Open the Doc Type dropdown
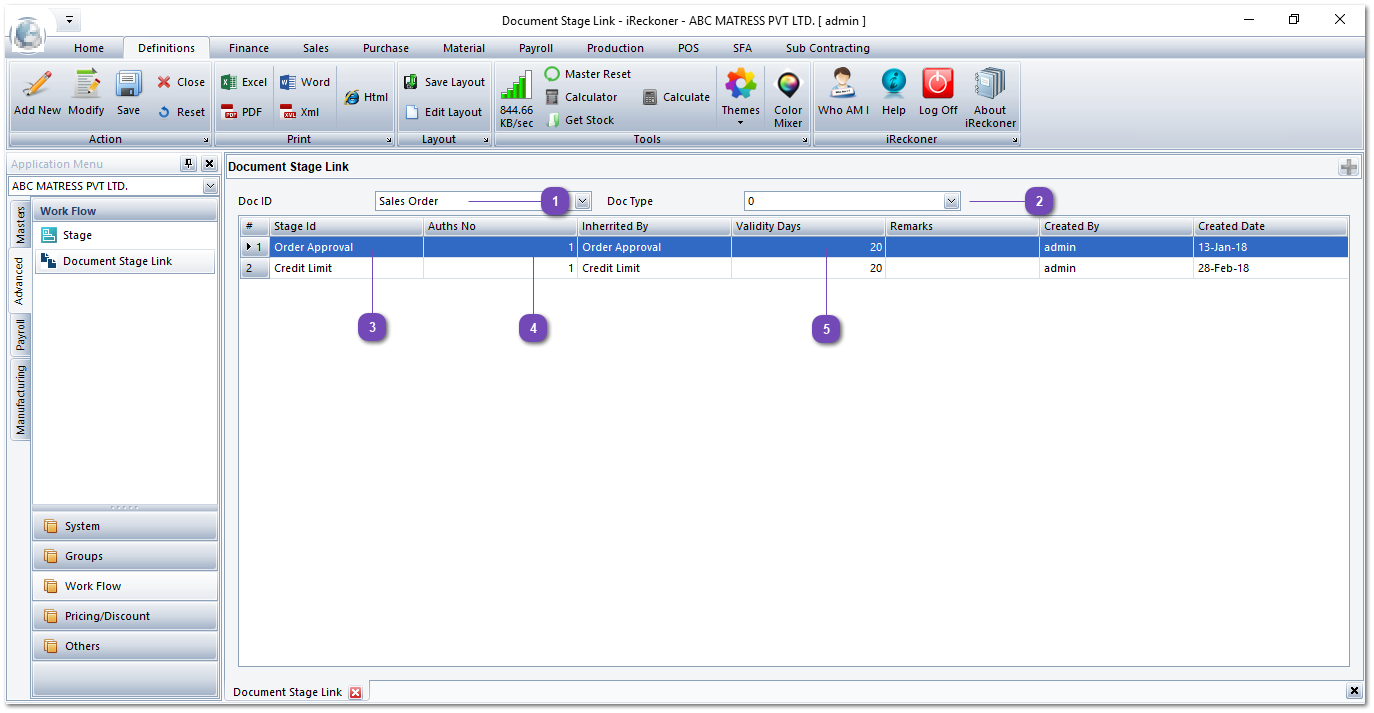Viewport: 1374px width, 713px height. pyautogui.click(x=951, y=200)
